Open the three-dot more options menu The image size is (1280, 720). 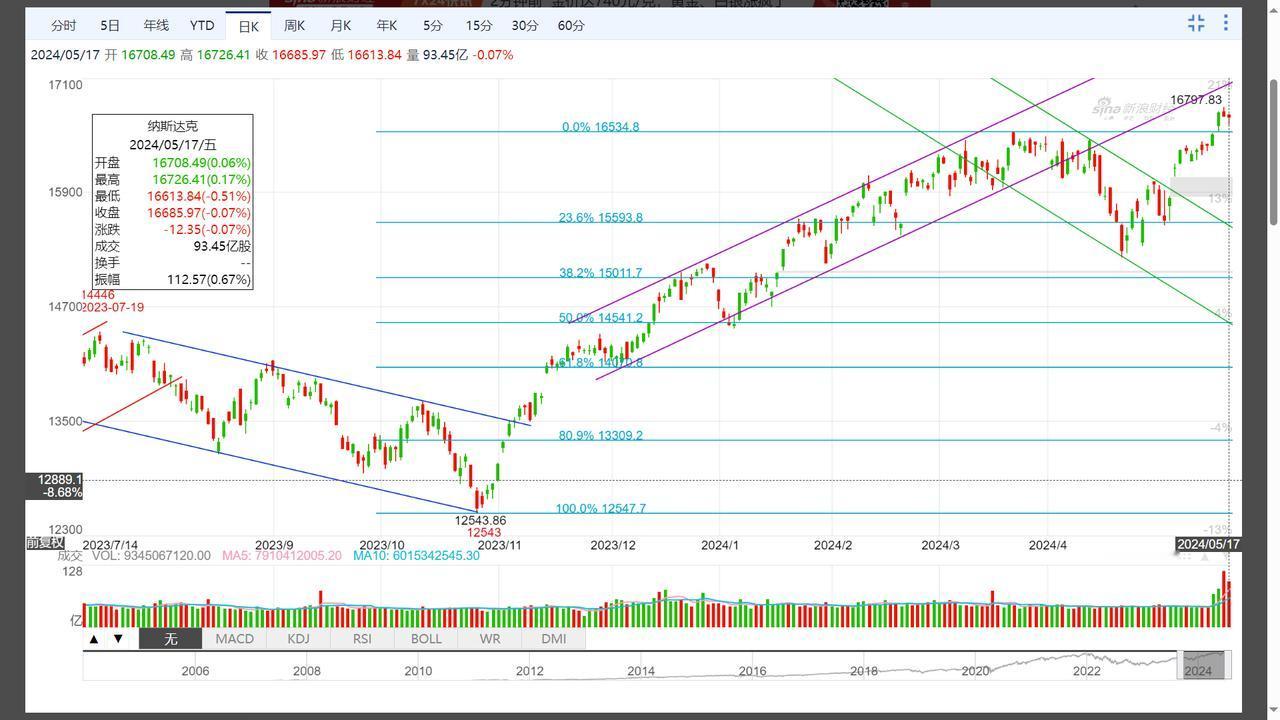pos(1226,23)
